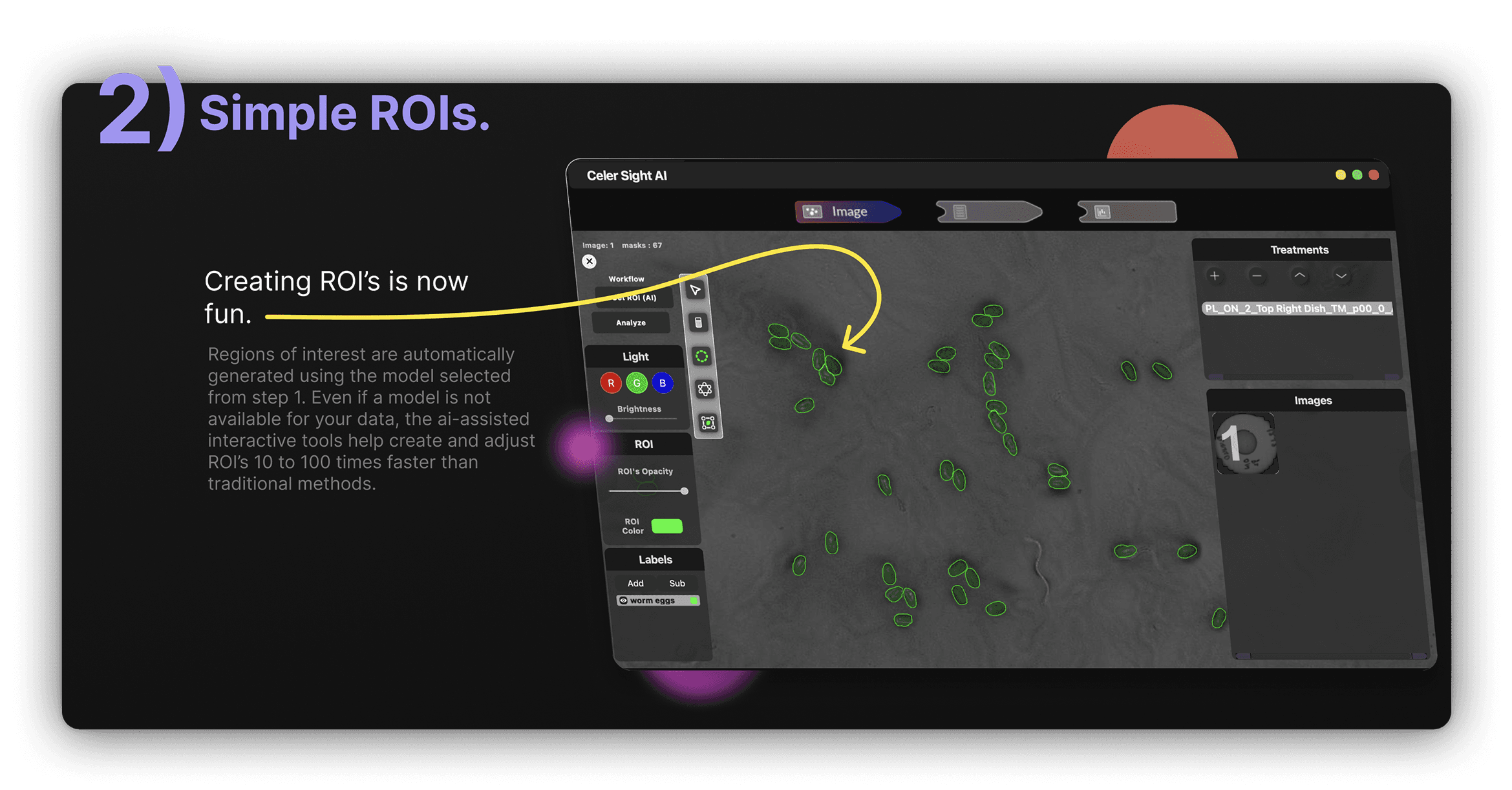Move treatment down with chevron
Image resolution: width=1512 pixels, height=790 pixels.
[x=1341, y=276]
